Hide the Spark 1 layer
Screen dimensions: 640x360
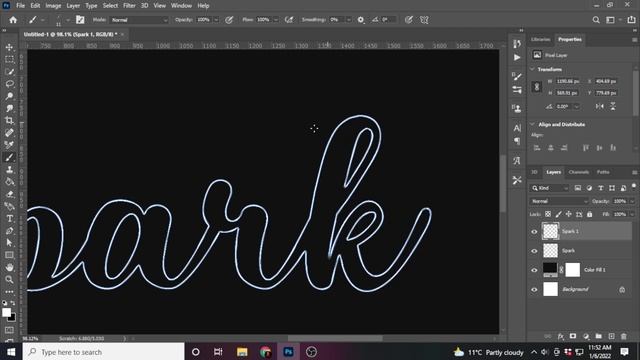click(x=534, y=232)
